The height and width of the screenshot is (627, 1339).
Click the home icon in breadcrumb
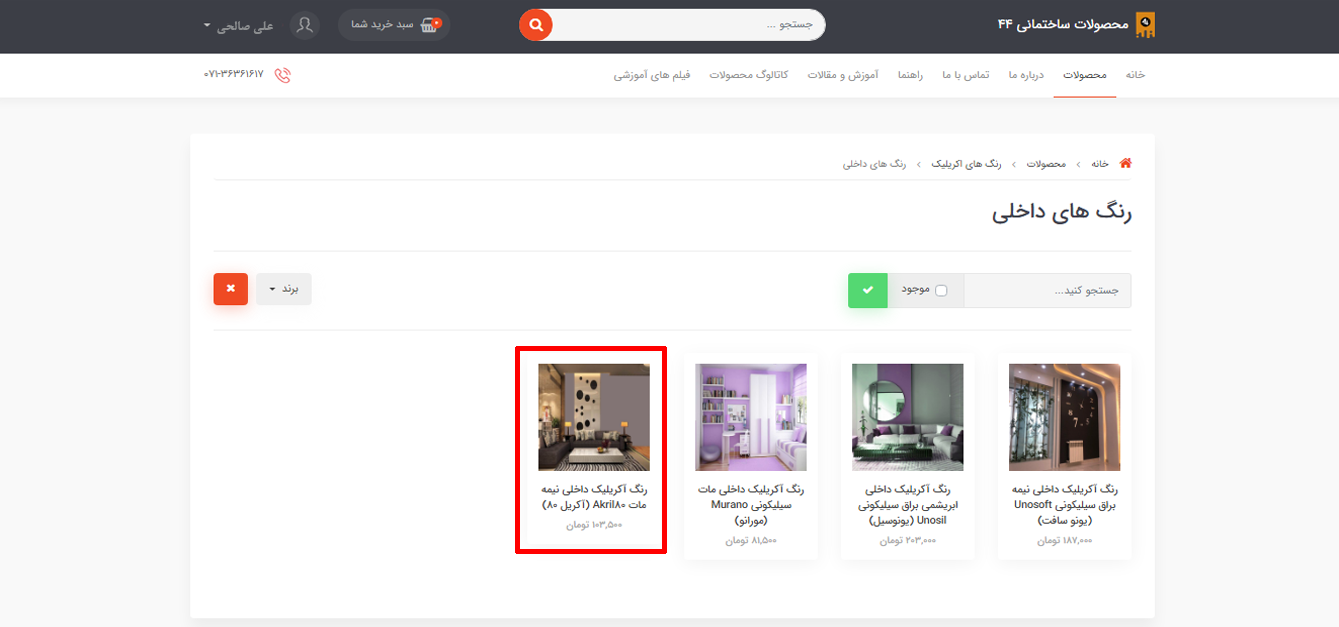(x=1125, y=163)
